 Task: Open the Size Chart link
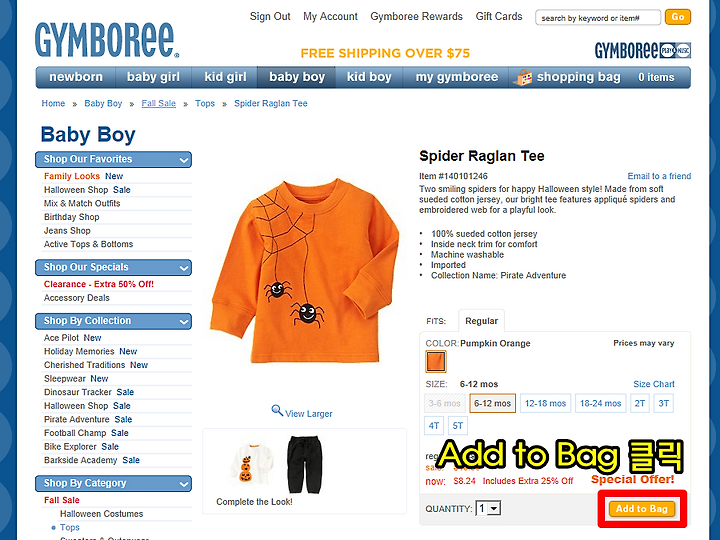pos(654,384)
